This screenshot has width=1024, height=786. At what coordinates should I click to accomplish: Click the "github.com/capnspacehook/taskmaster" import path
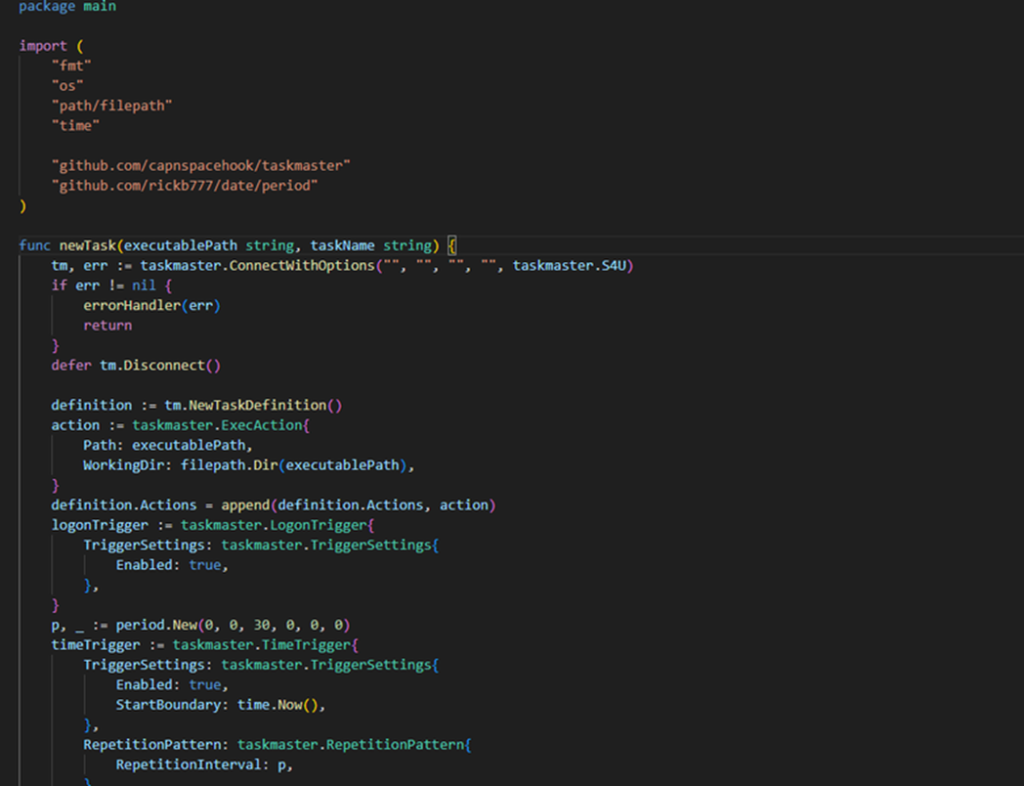[x=200, y=165]
